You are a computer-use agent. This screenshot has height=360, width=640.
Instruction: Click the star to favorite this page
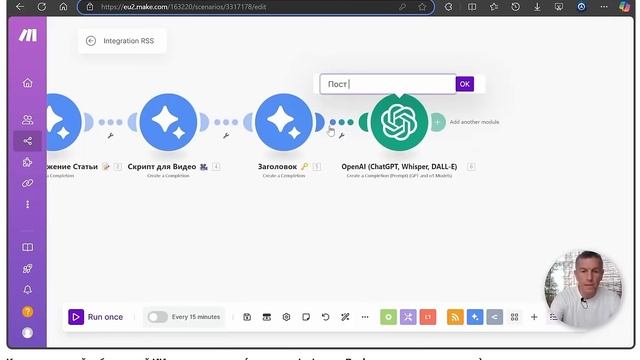(x=422, y=7)
